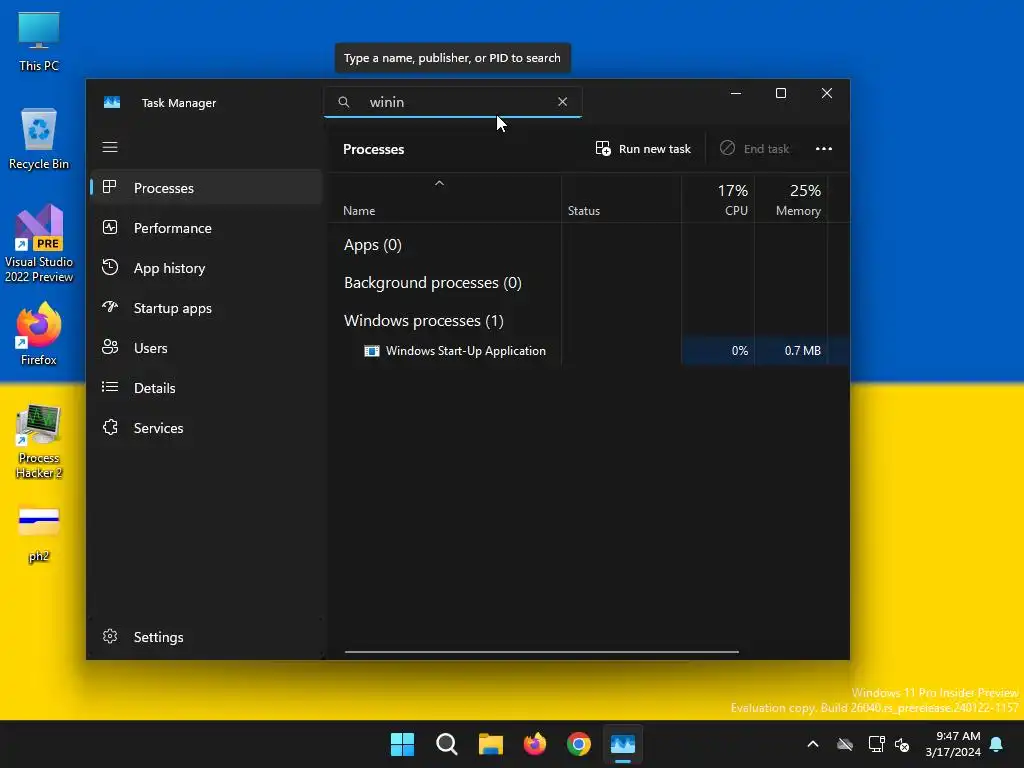
Task: Select the ph2 folder on desktop
Action: point(39,534)
